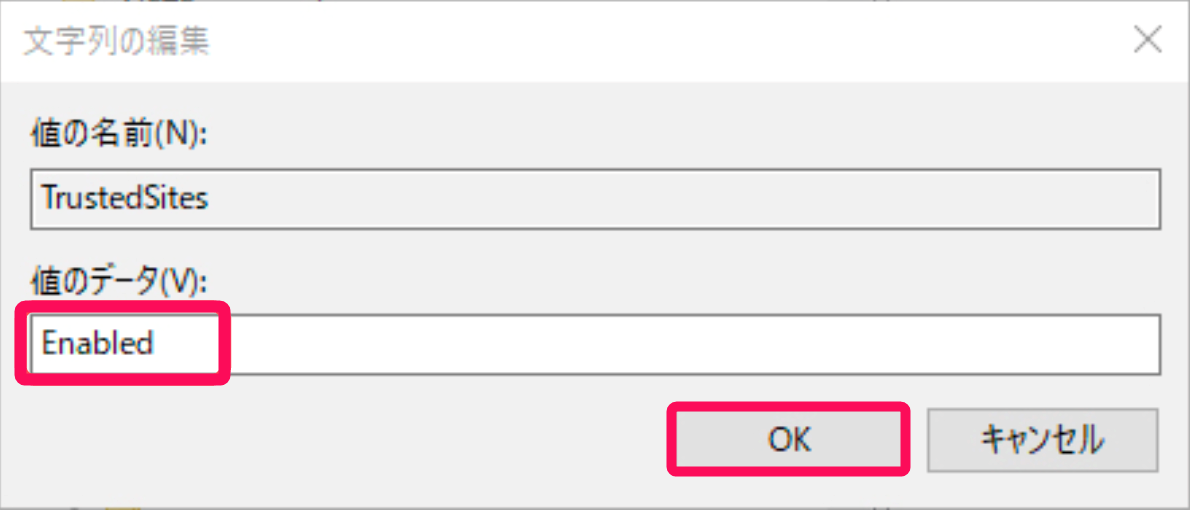Put the caret after the word TrustedSites
The image size is (1190, 510).
(x=210, y=199)
